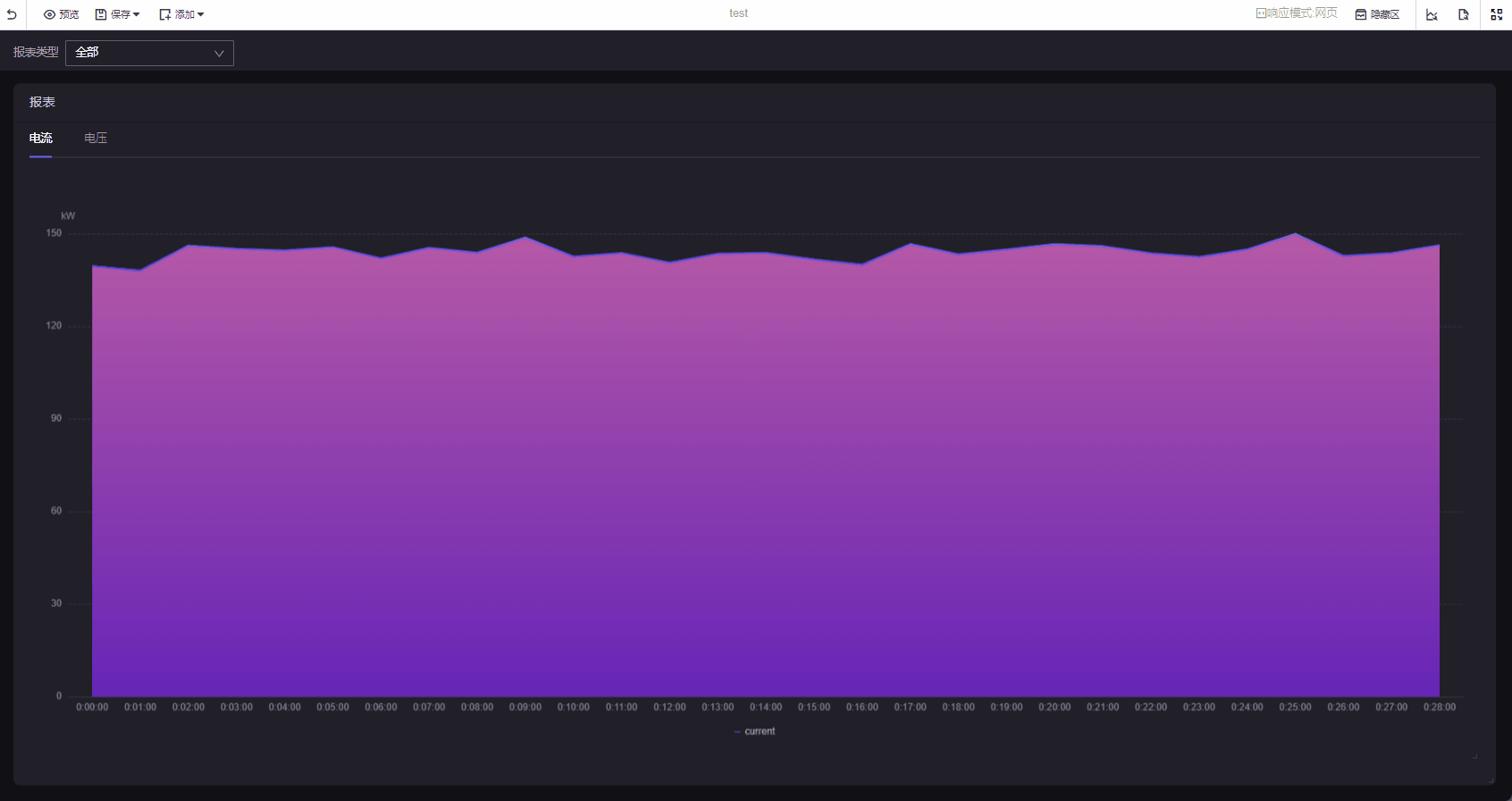Click the 添加 add component icon
Screen dimensions: 1512x801
pyautogui.click(x=165, y=14)
